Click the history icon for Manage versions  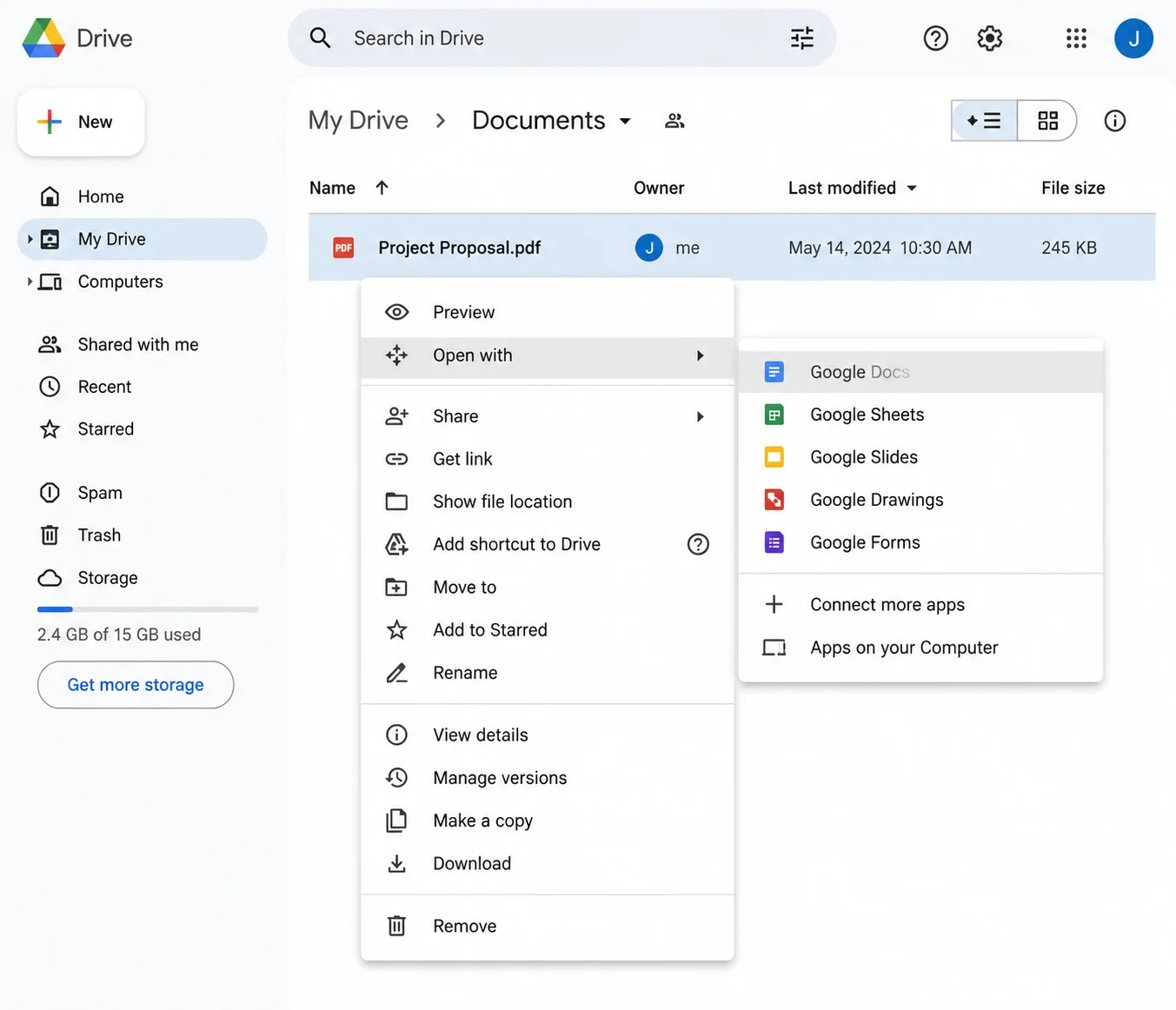396,777
